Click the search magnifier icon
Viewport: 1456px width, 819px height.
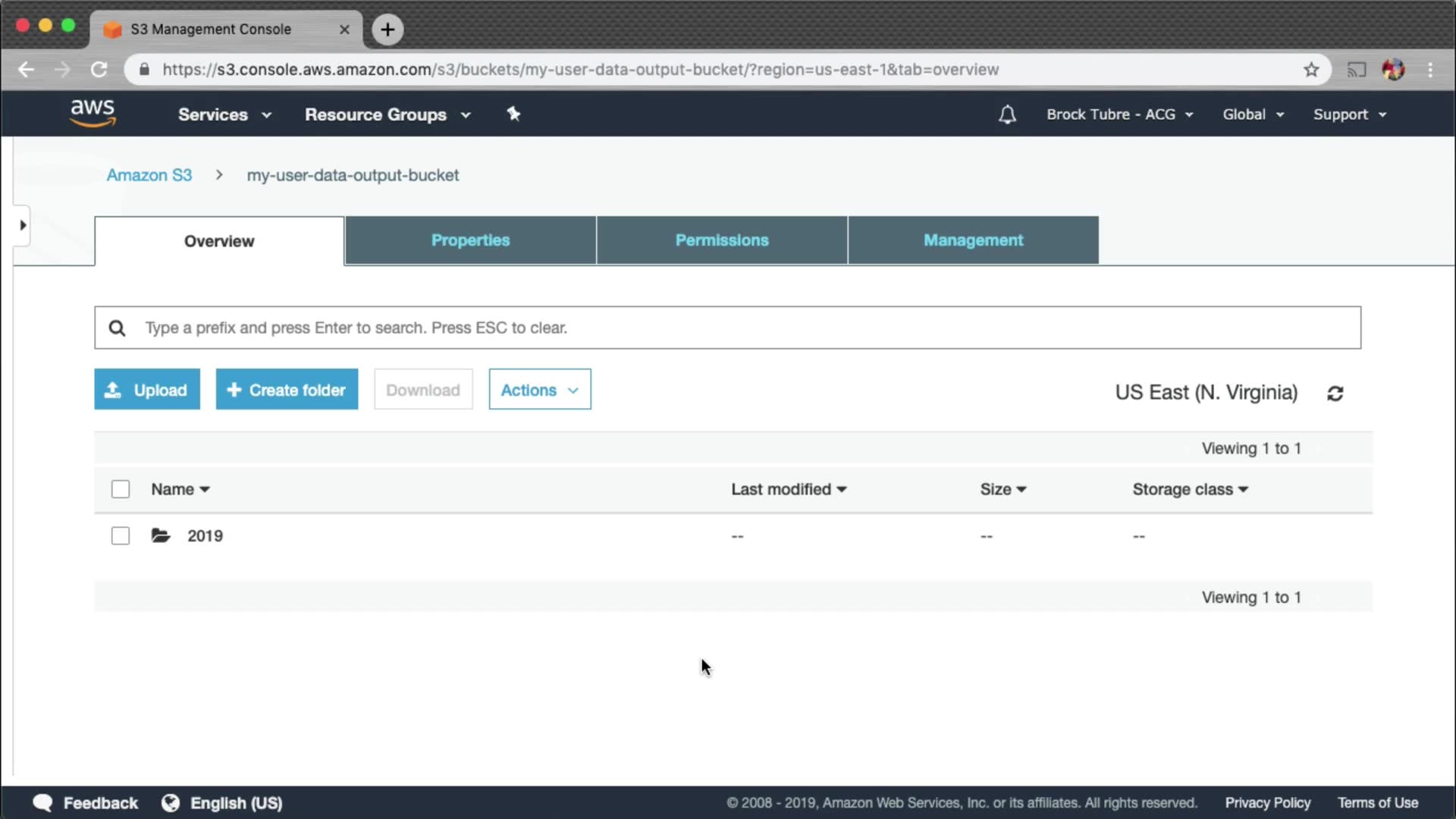117,328
